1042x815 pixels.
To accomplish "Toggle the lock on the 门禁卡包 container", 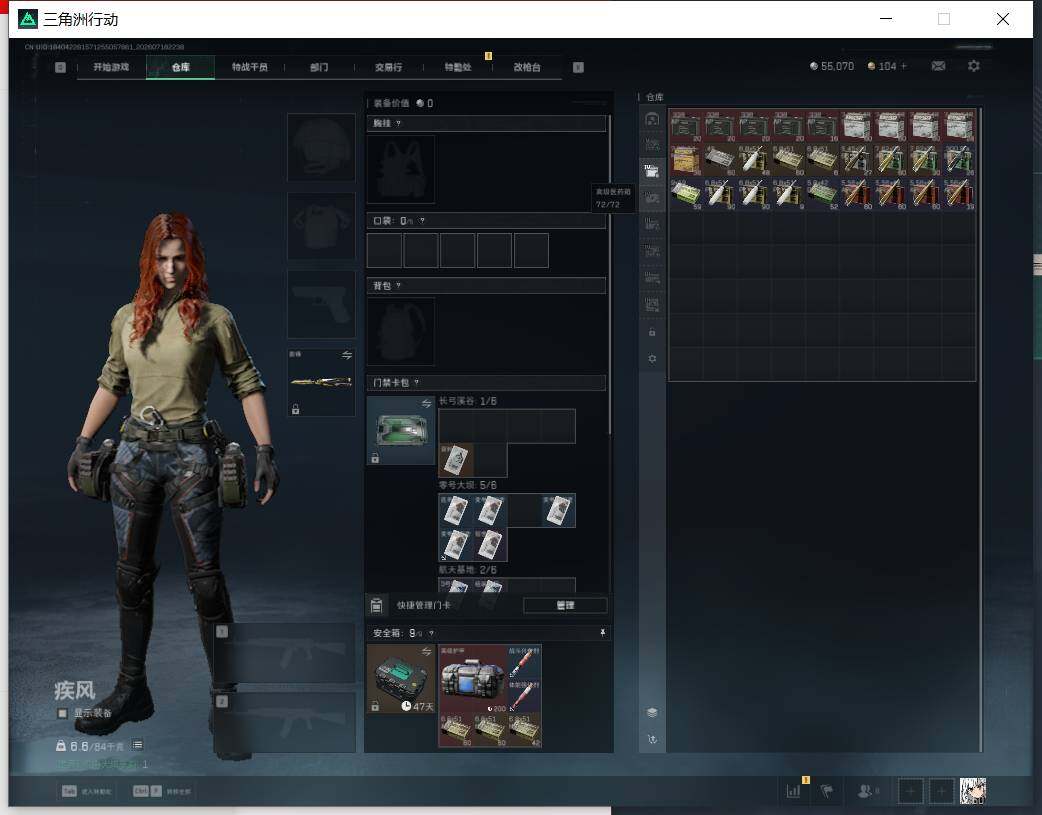I will pyautogui.click(x=375, y=459).
